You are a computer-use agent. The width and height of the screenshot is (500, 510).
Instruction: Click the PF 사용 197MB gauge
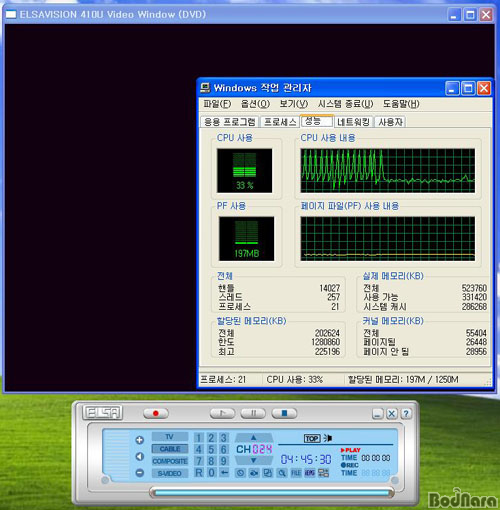coord(246,238)
